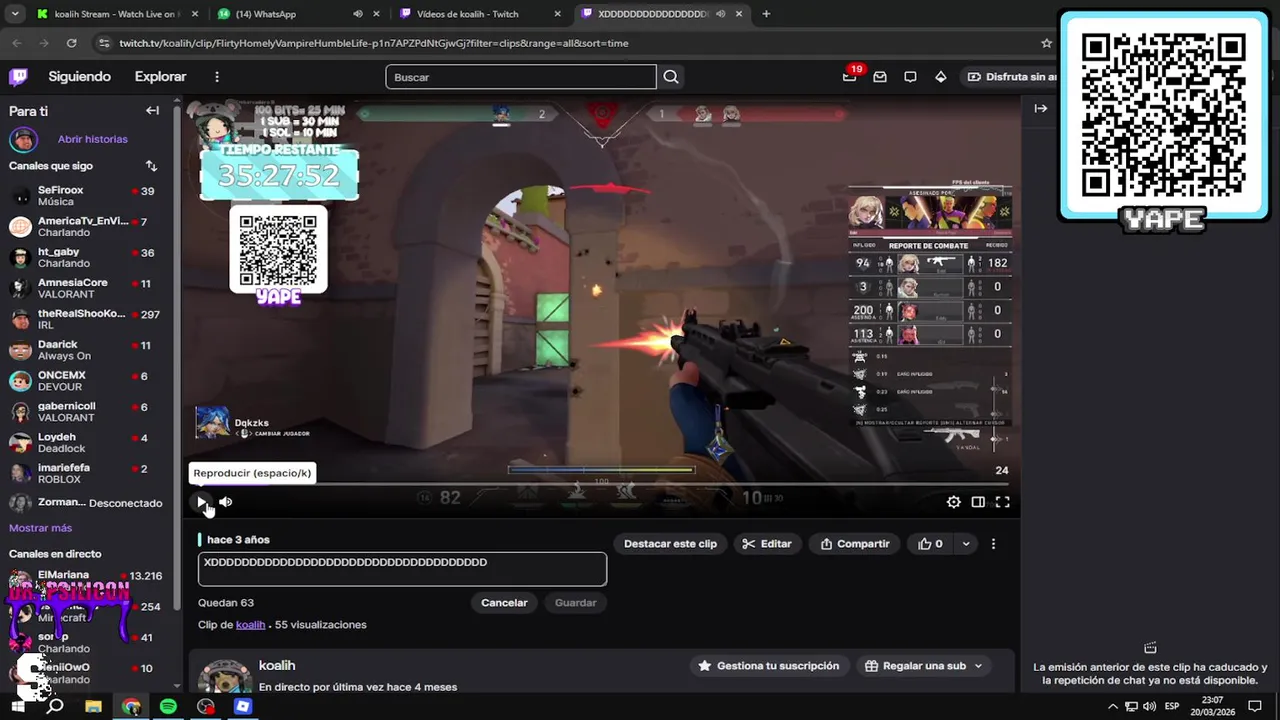Toggle theatre mode on the player

point(978,502)
